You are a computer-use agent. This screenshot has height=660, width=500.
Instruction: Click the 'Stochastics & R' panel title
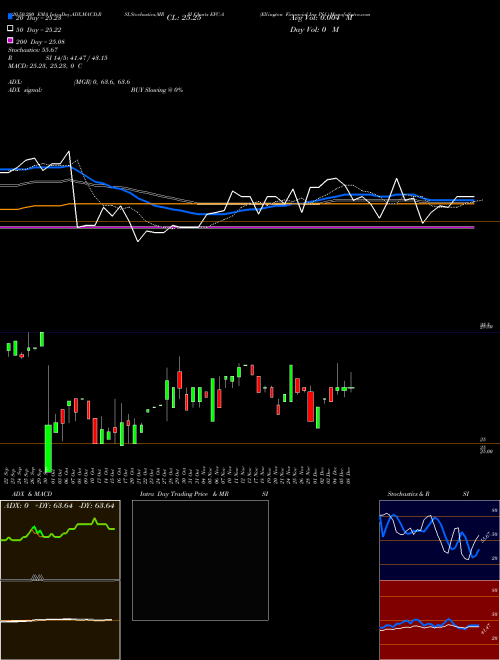pyautogui.click(x=408, y=494)
